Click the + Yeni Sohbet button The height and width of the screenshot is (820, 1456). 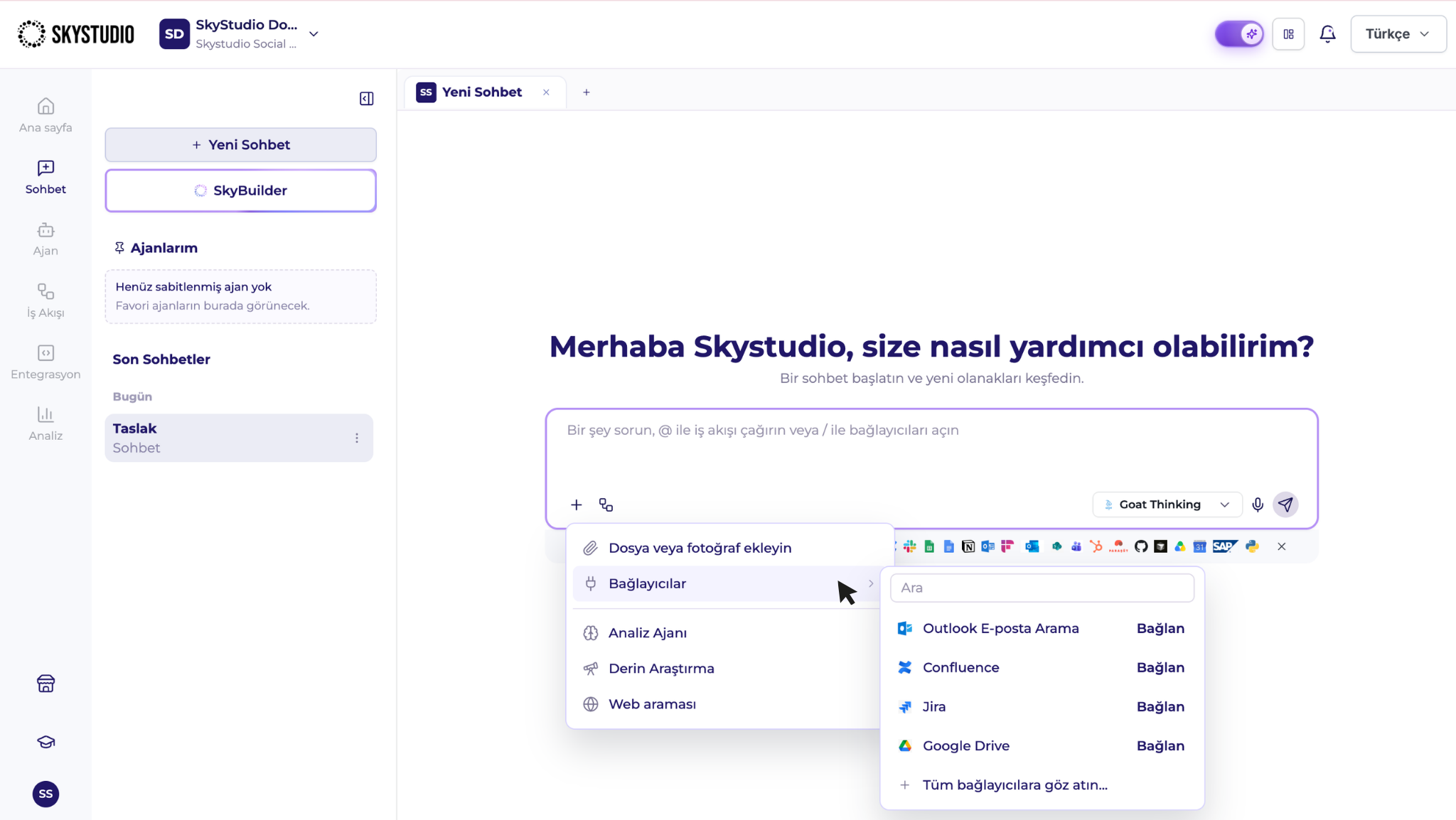(240, 145)
